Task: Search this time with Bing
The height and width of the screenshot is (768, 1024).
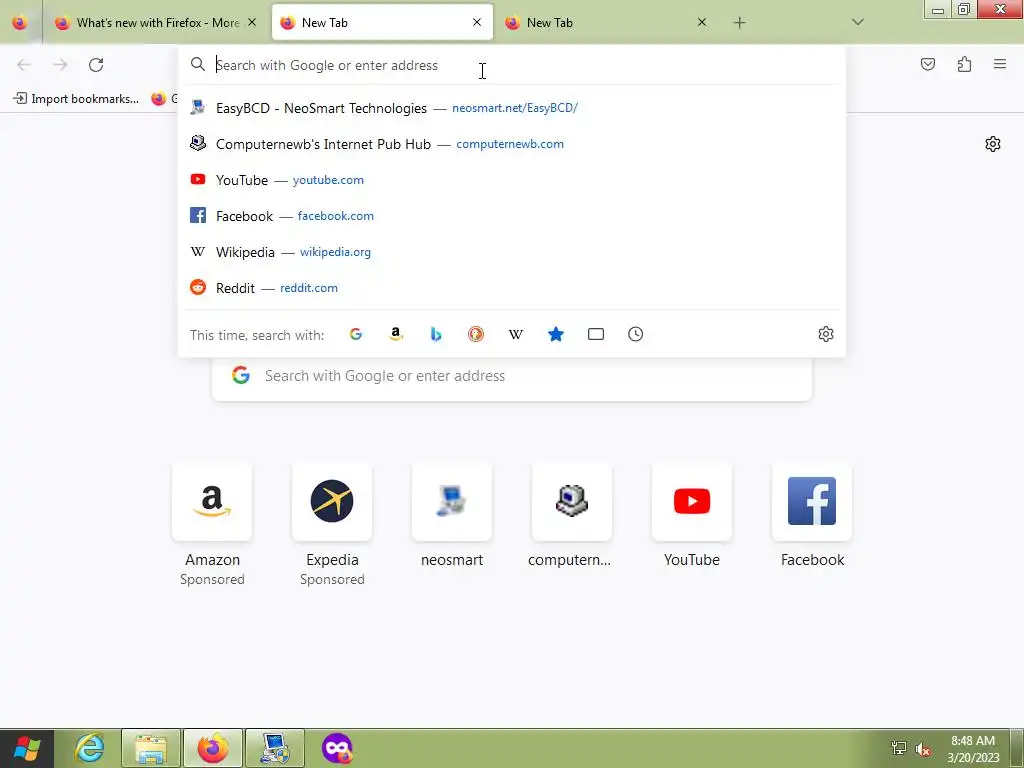Action: [x=436, y=334]
